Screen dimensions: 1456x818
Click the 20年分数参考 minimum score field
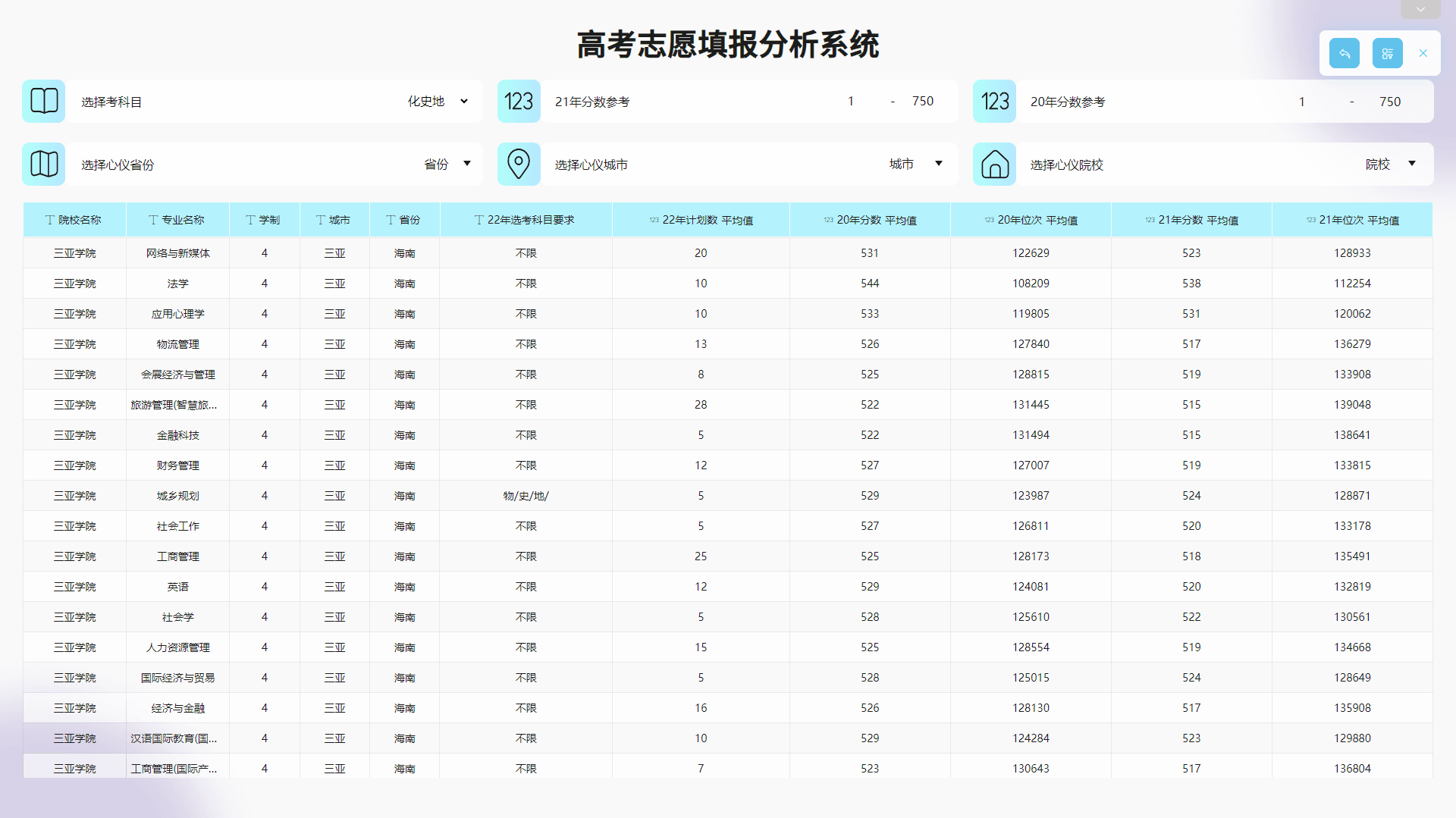(1302, 102)
